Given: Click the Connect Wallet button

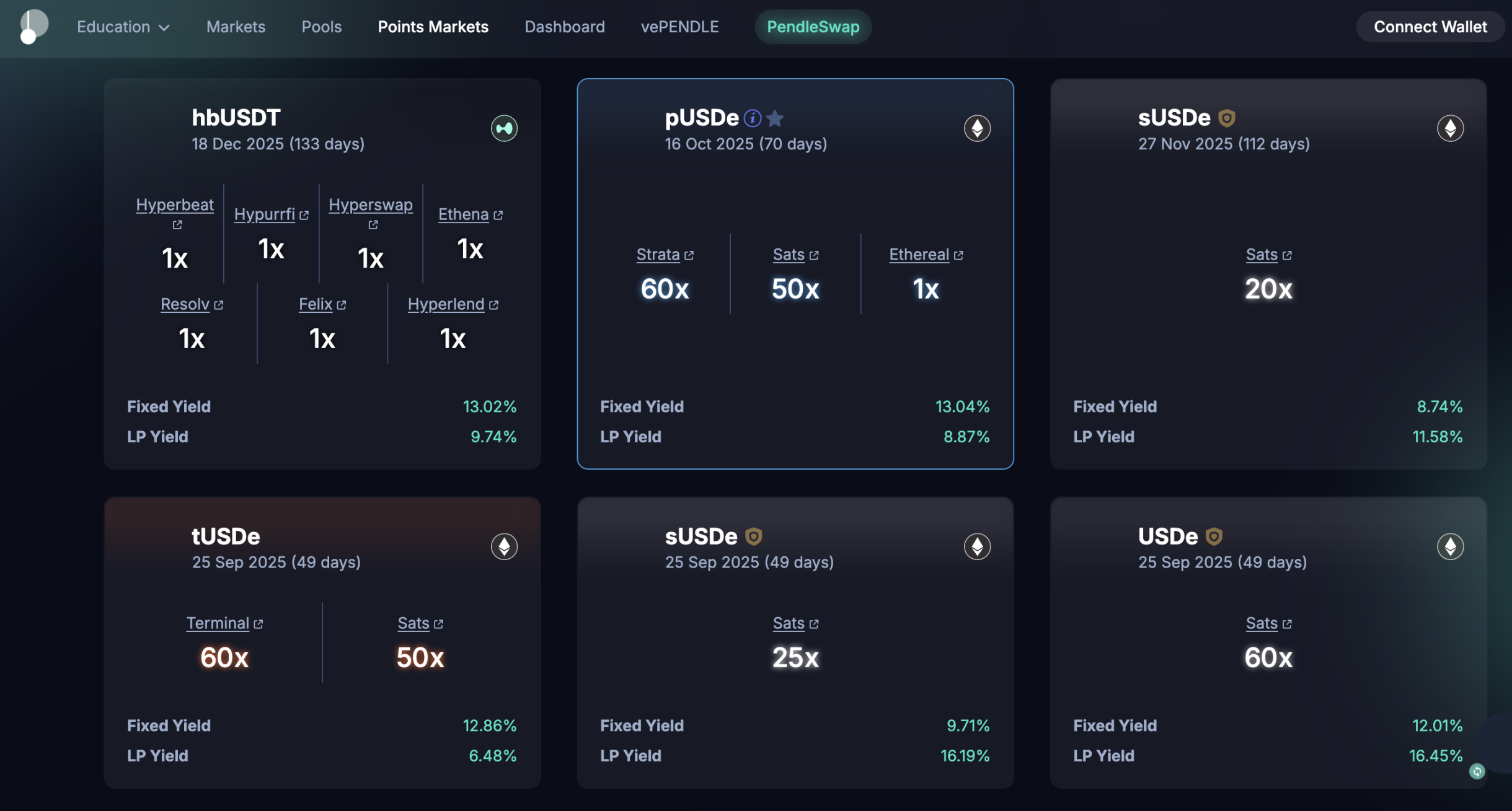Looking at the screenshot, I should coord(1430,27).
